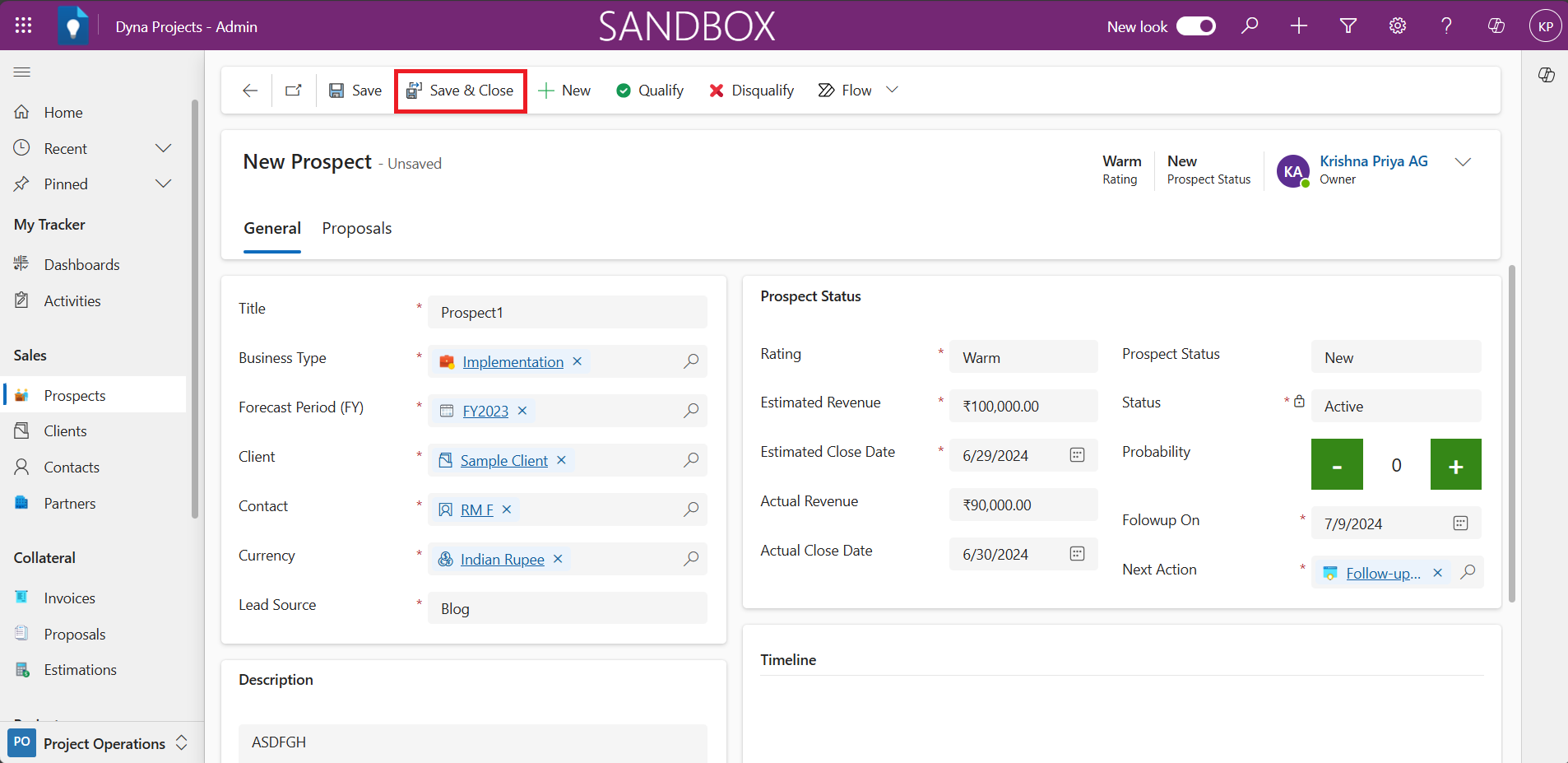Click the help question mark icon
The image size is (1568, 763).
pyautogui.click(x=1446, y=26)
